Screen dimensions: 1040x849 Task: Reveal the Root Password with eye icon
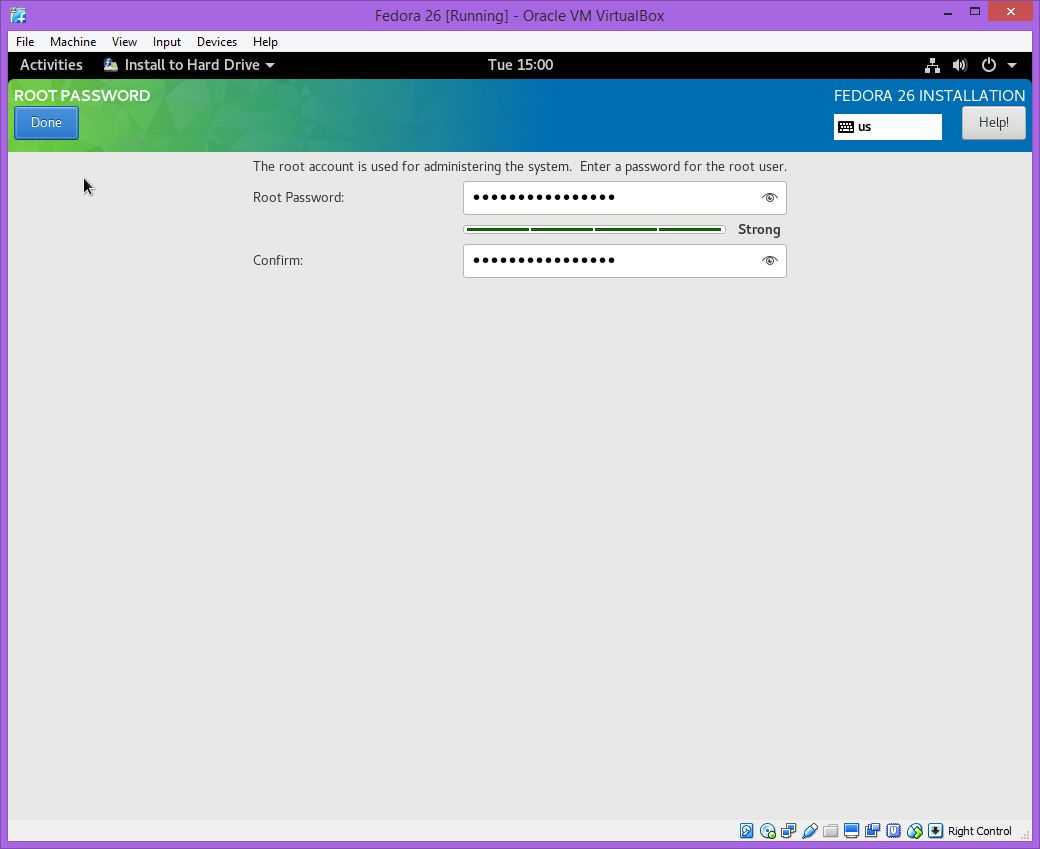pos(769,198)
